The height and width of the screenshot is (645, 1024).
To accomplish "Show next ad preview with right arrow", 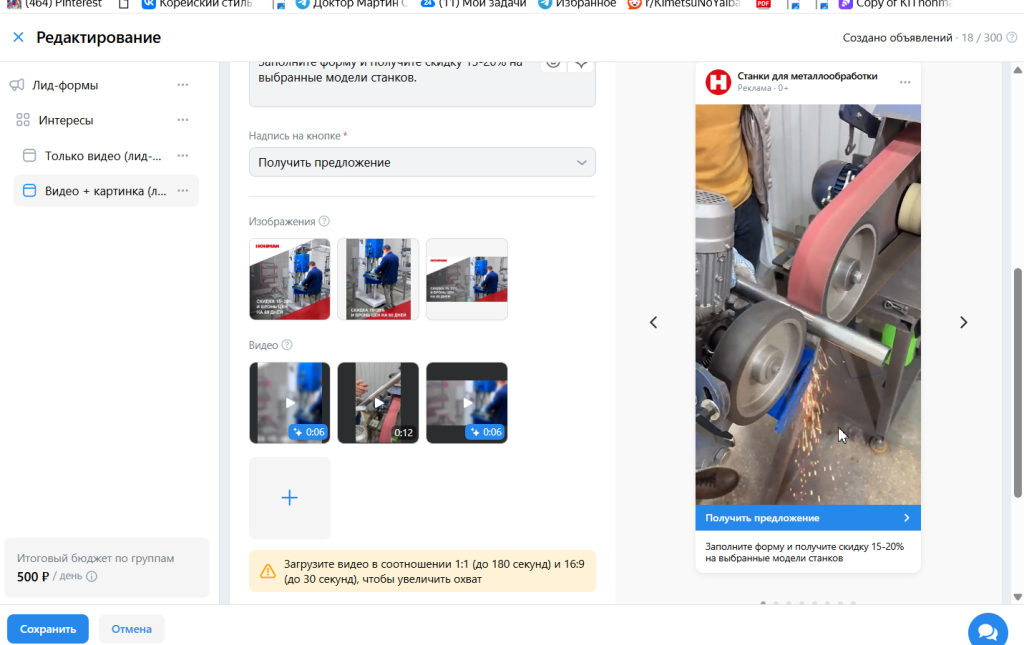I will (x=963, y=322).
